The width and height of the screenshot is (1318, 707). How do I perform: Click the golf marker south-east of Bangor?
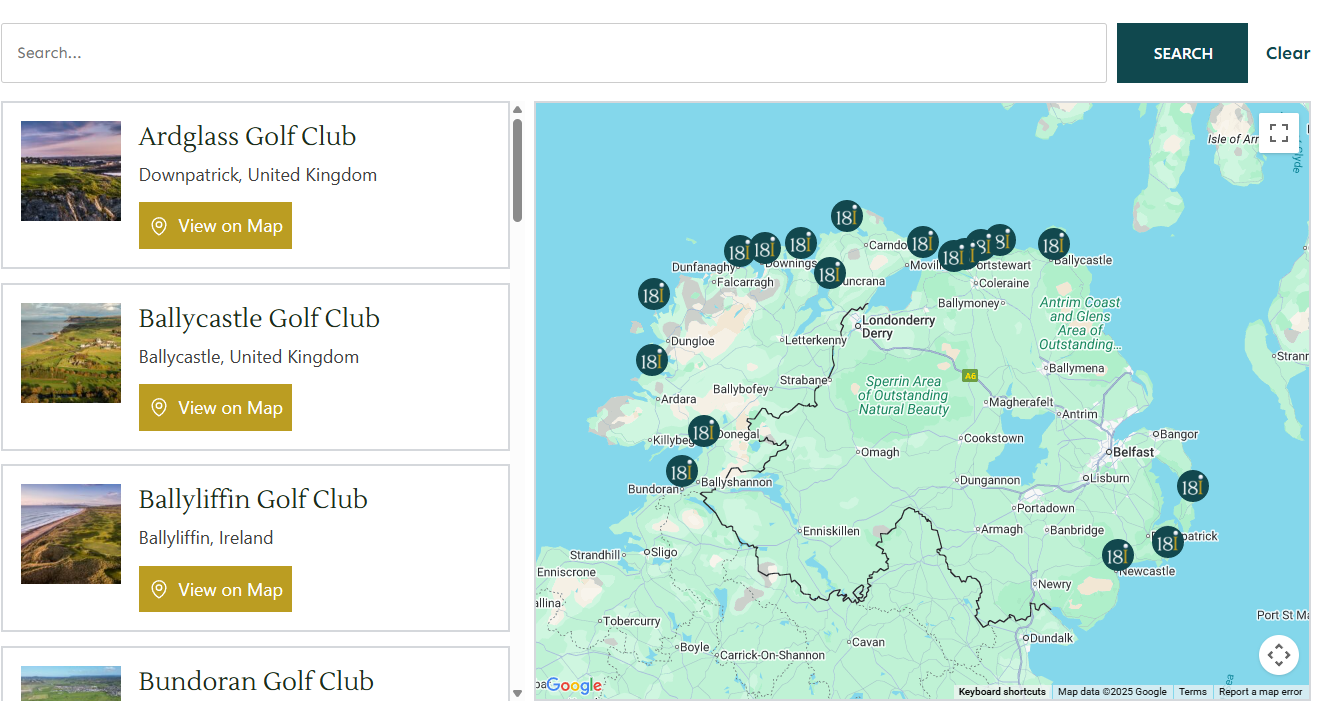(x=1192, y=486)
